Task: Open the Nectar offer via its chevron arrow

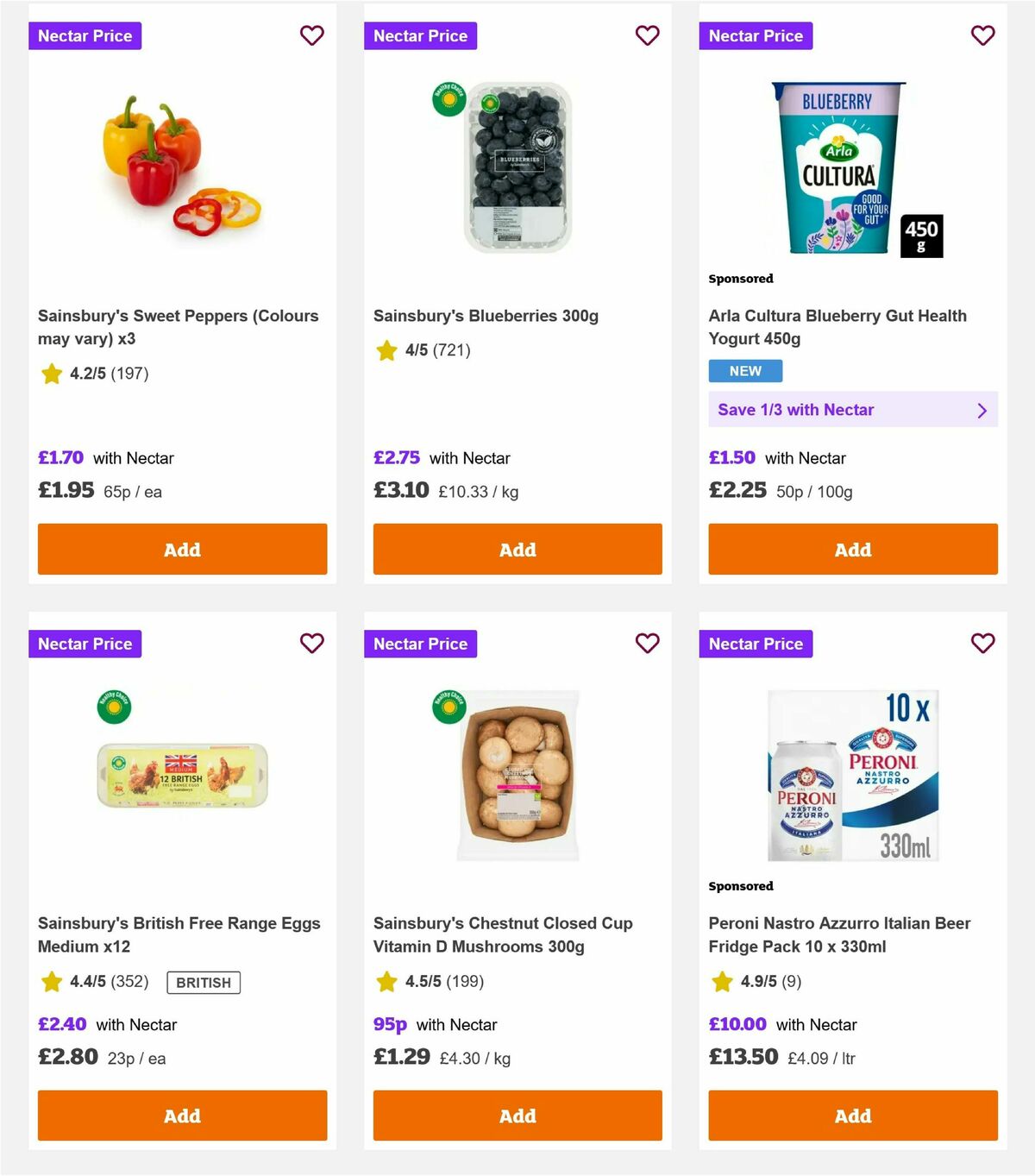Action: click(x=982, y=410)
